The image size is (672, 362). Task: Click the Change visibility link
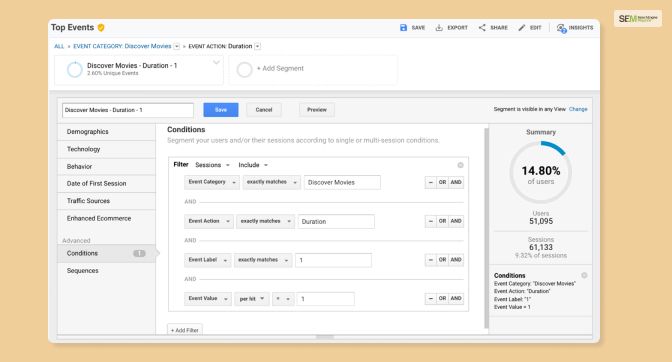click(578, 109)
